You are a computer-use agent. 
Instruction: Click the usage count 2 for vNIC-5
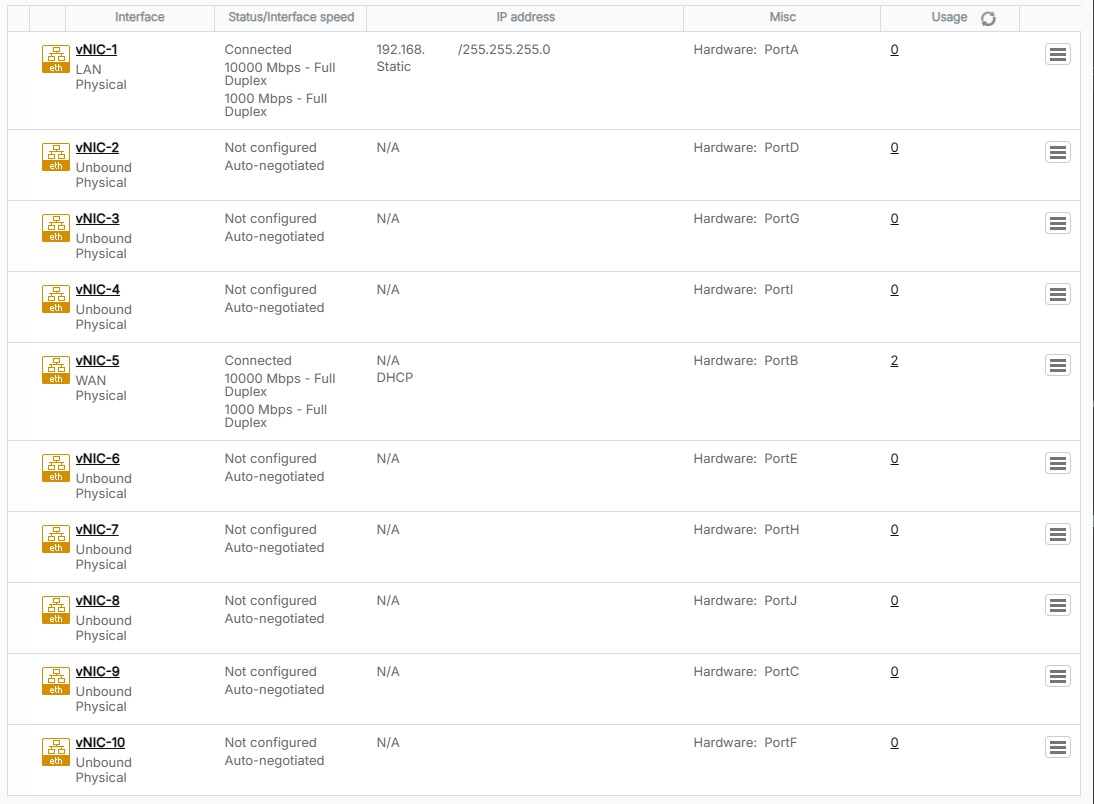point(894,360)
